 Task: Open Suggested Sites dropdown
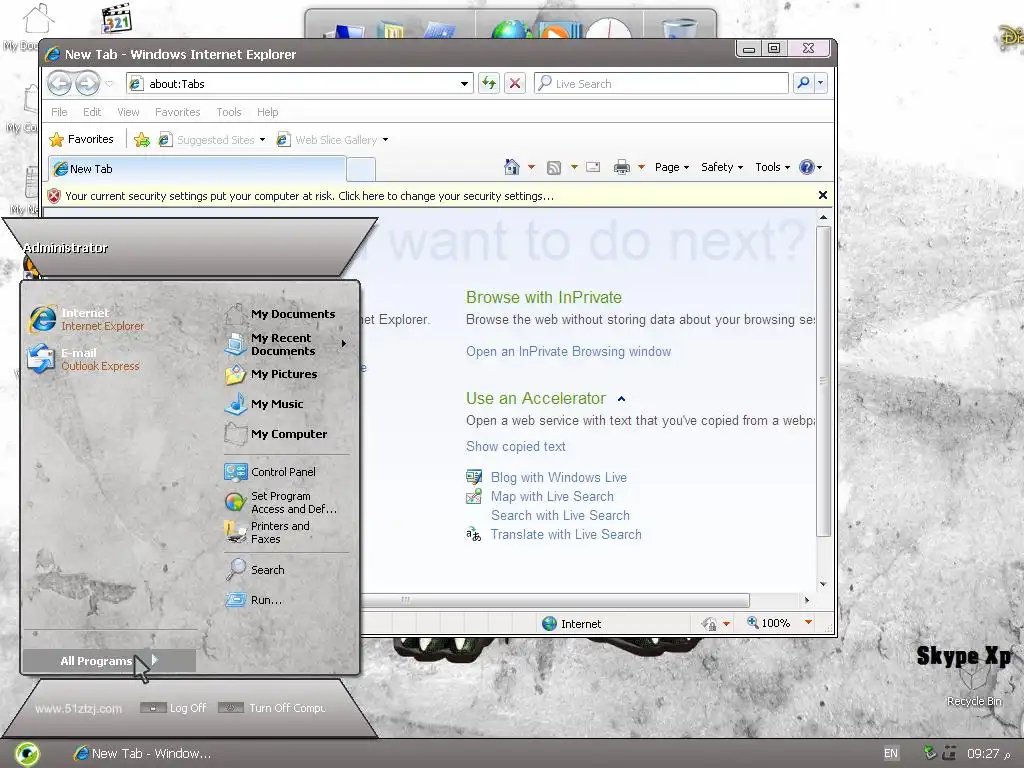coord(263,140)
